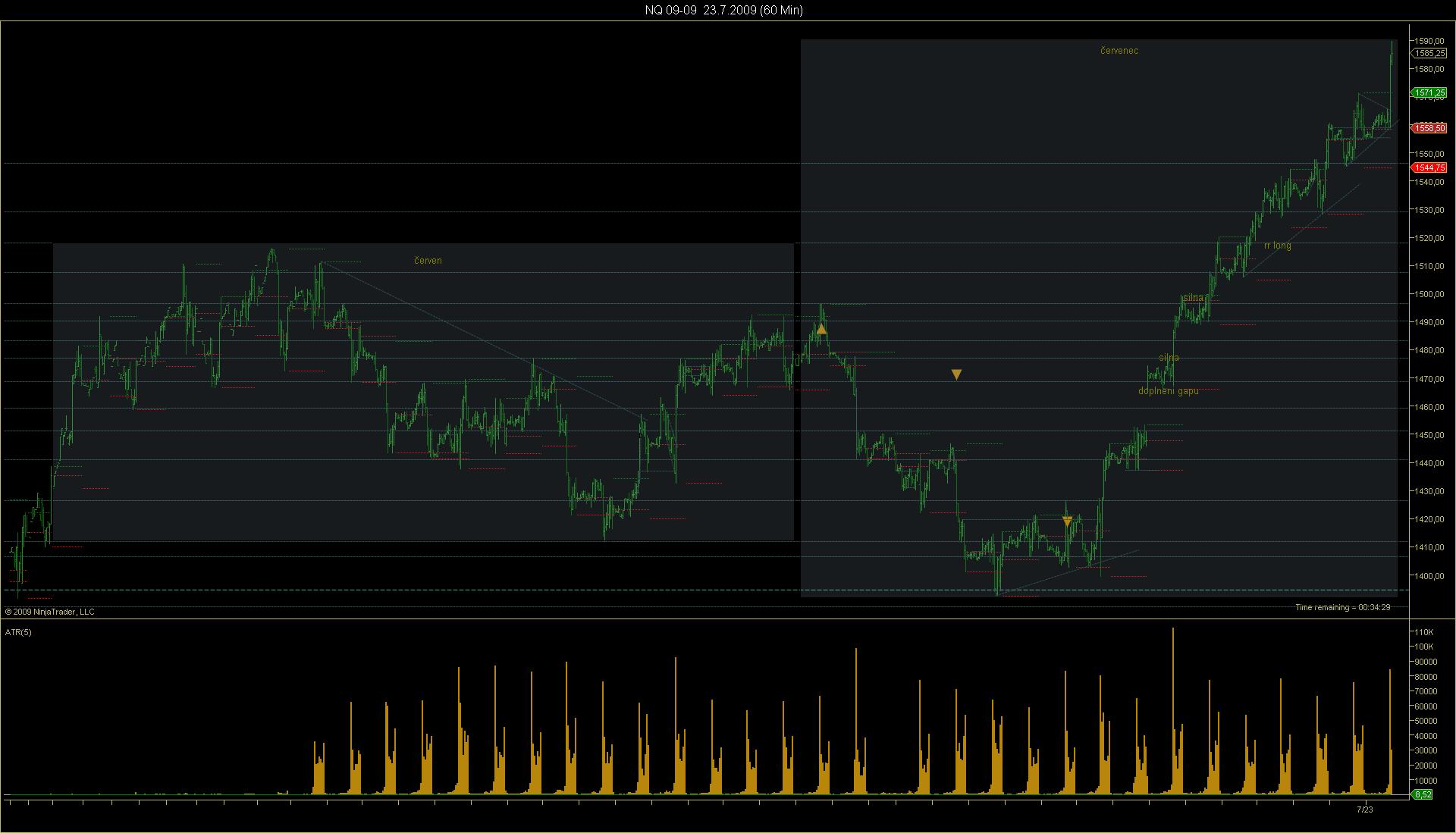Image resolution: width=1456 pixels, height=833 pixels.
Task: Click the 'doplneni gapu' chart annotation
Action: click(x=1168, y=391)
